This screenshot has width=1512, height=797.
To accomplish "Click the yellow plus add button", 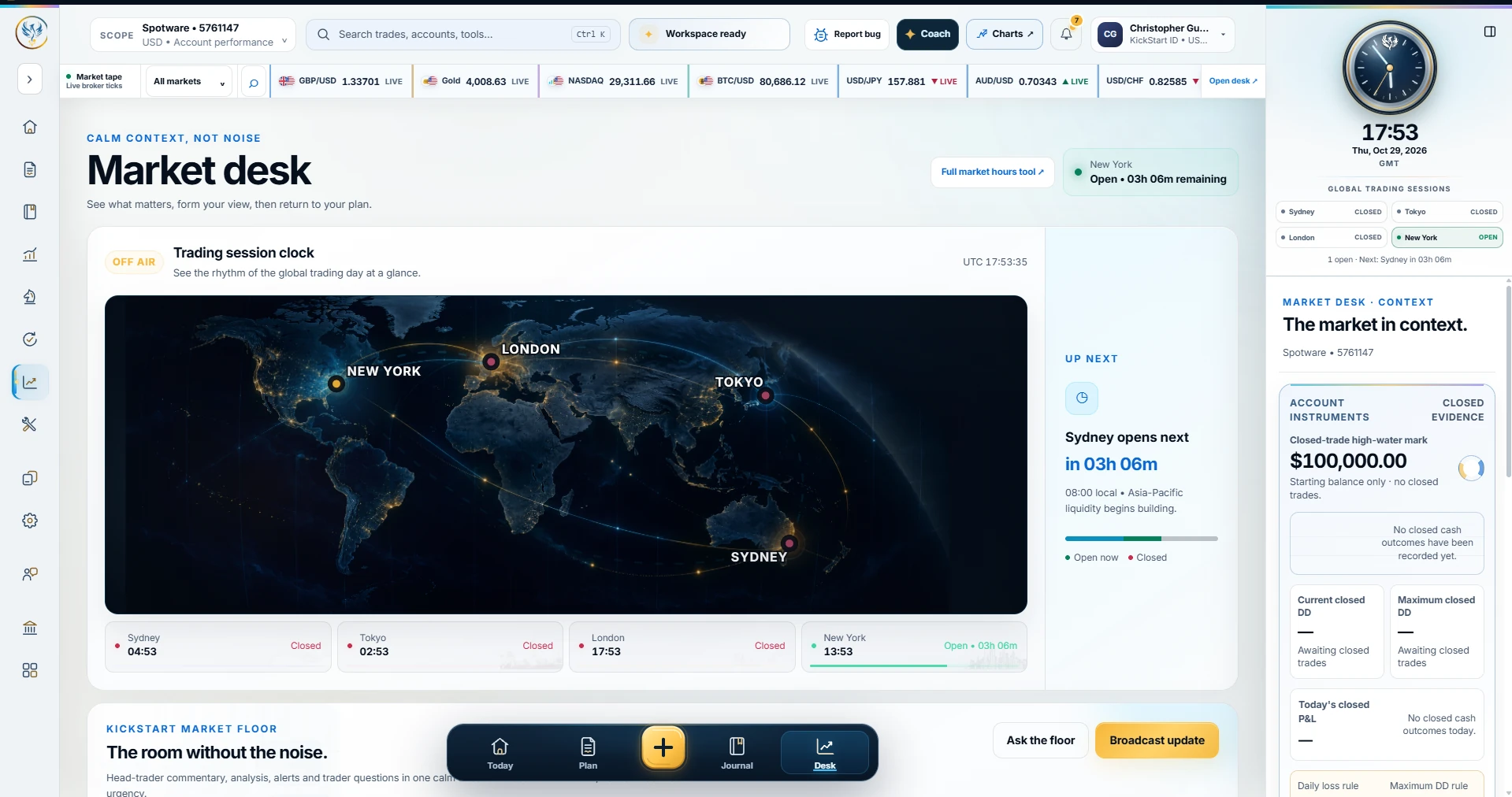I will 663,747.
